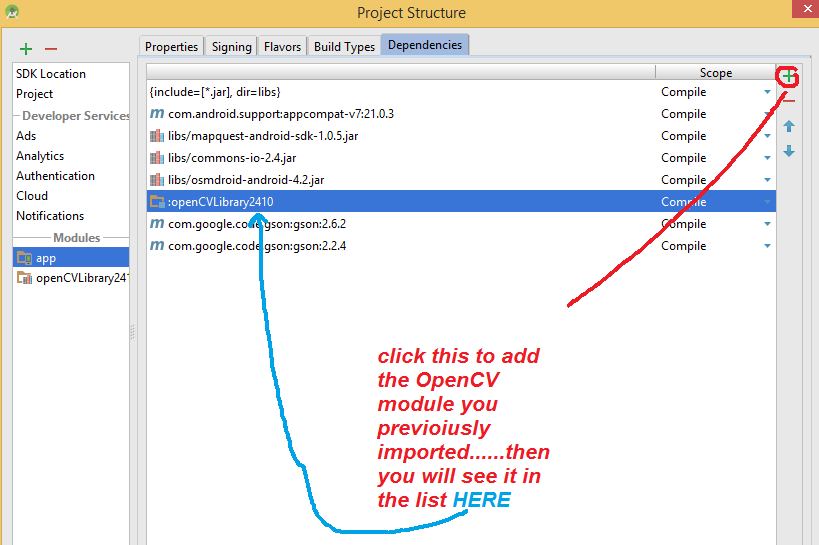
Task: Open scope dropdown for appcompat-v7 dependency
Action: pos(767,114)
